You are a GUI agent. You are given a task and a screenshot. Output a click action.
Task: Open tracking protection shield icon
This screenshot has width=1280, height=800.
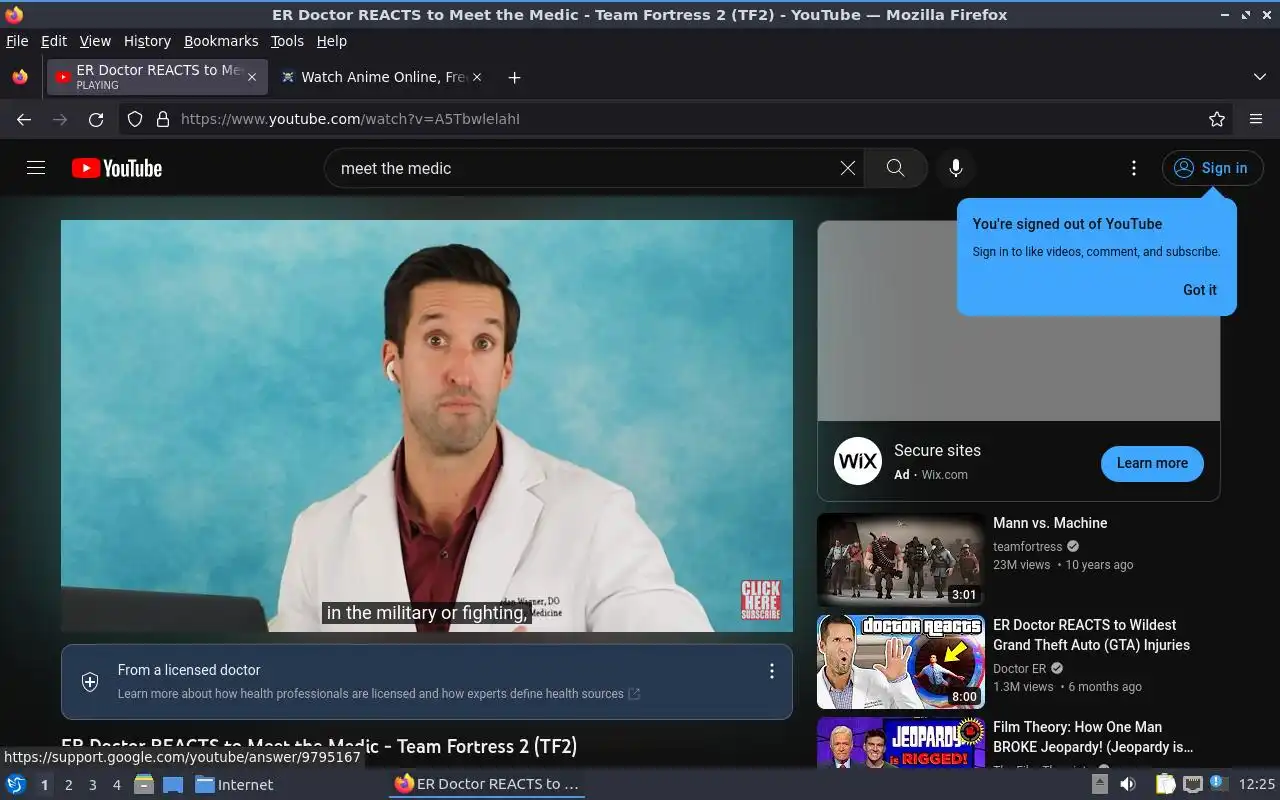tap(135, 119)
